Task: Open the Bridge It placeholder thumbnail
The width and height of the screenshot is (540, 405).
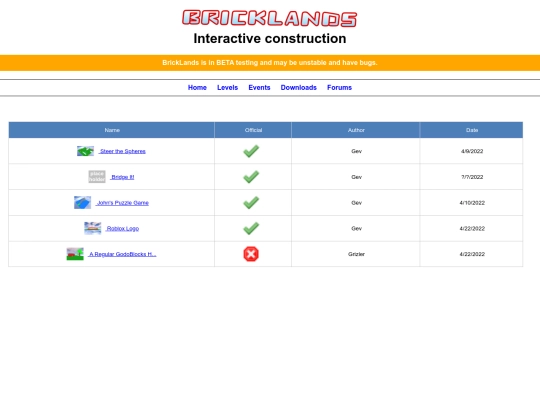Action: point(97,177)
